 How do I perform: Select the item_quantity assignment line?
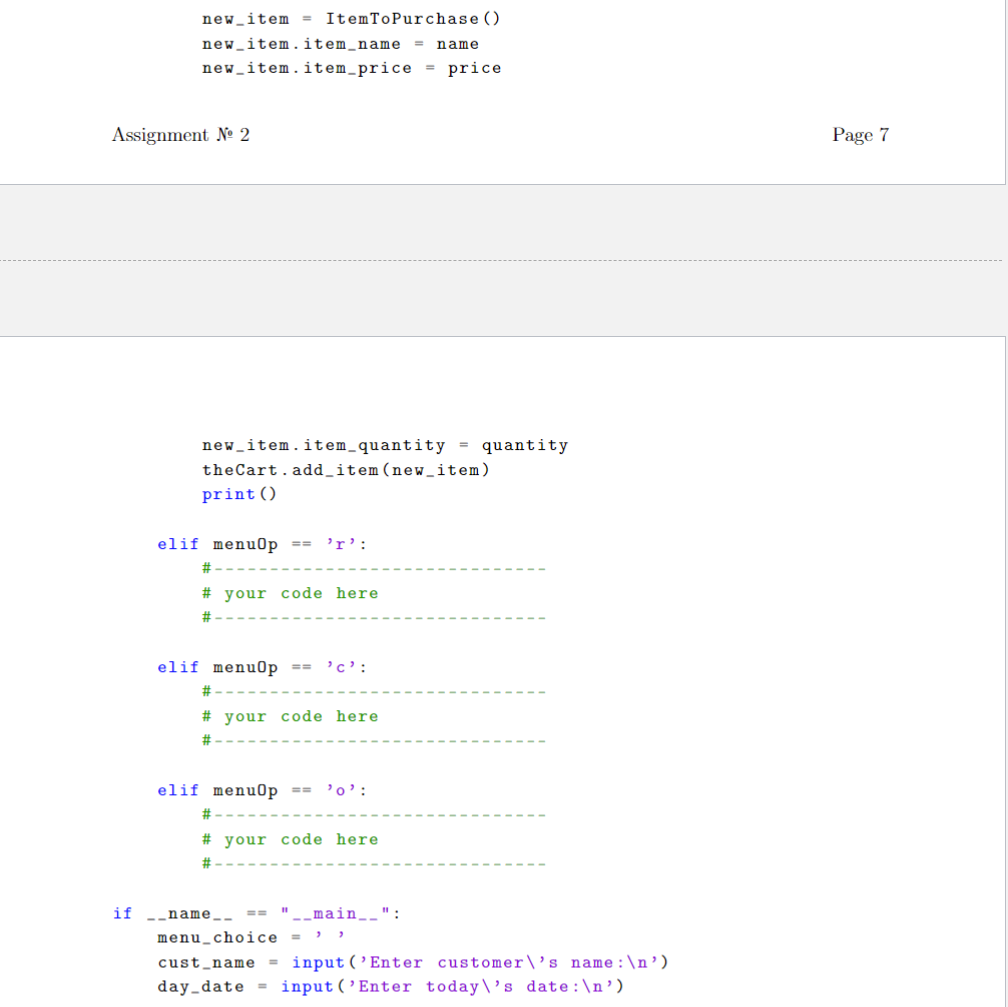pos(385,445)
